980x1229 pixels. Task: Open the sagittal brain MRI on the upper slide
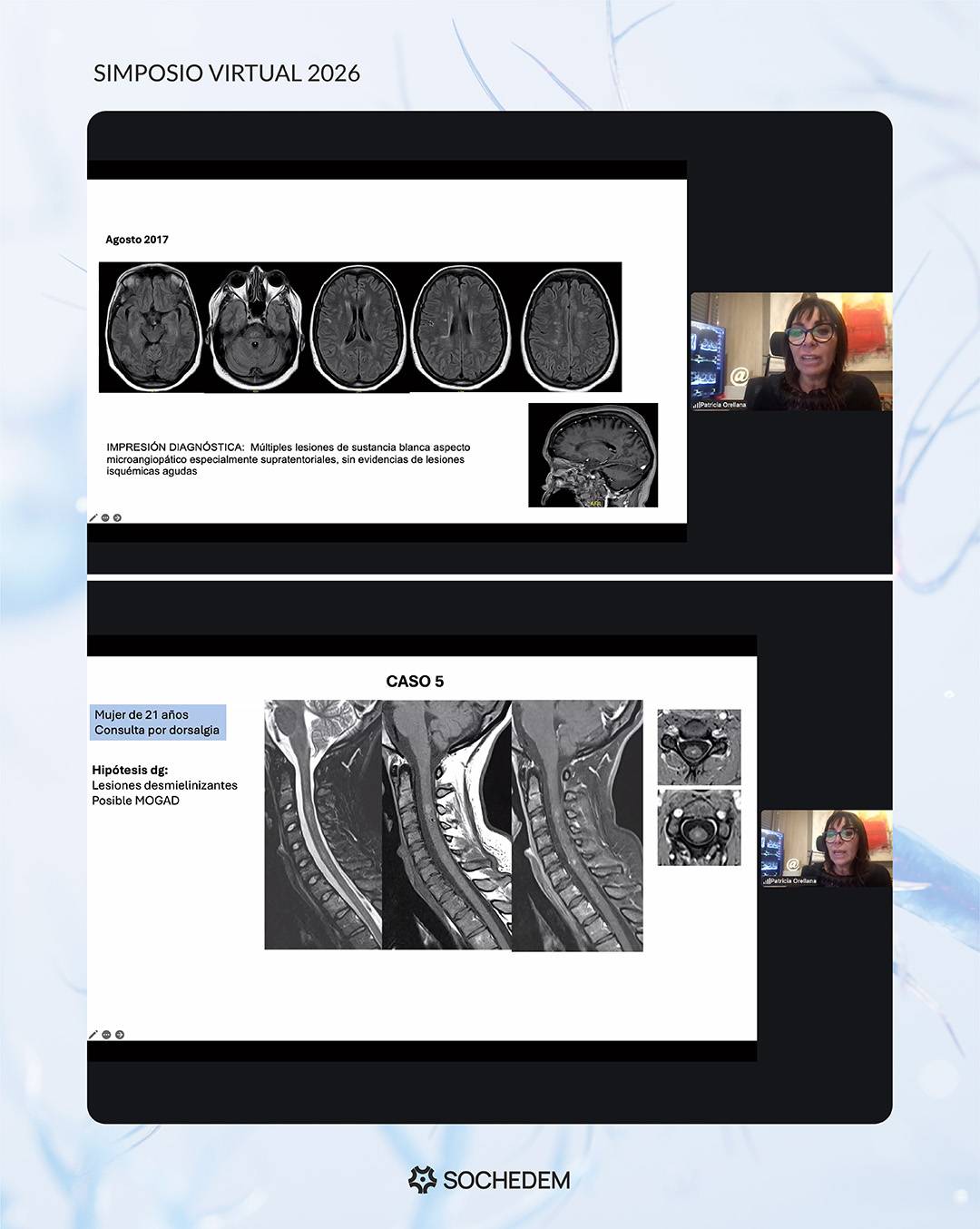(x=593, y=455)
